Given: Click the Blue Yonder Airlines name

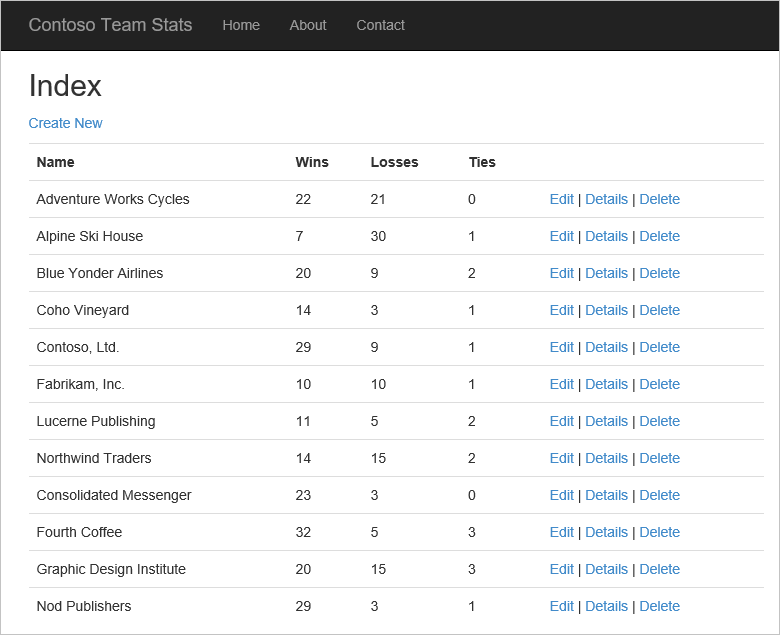Looking at the screenshot, I should tap(99, 273).
